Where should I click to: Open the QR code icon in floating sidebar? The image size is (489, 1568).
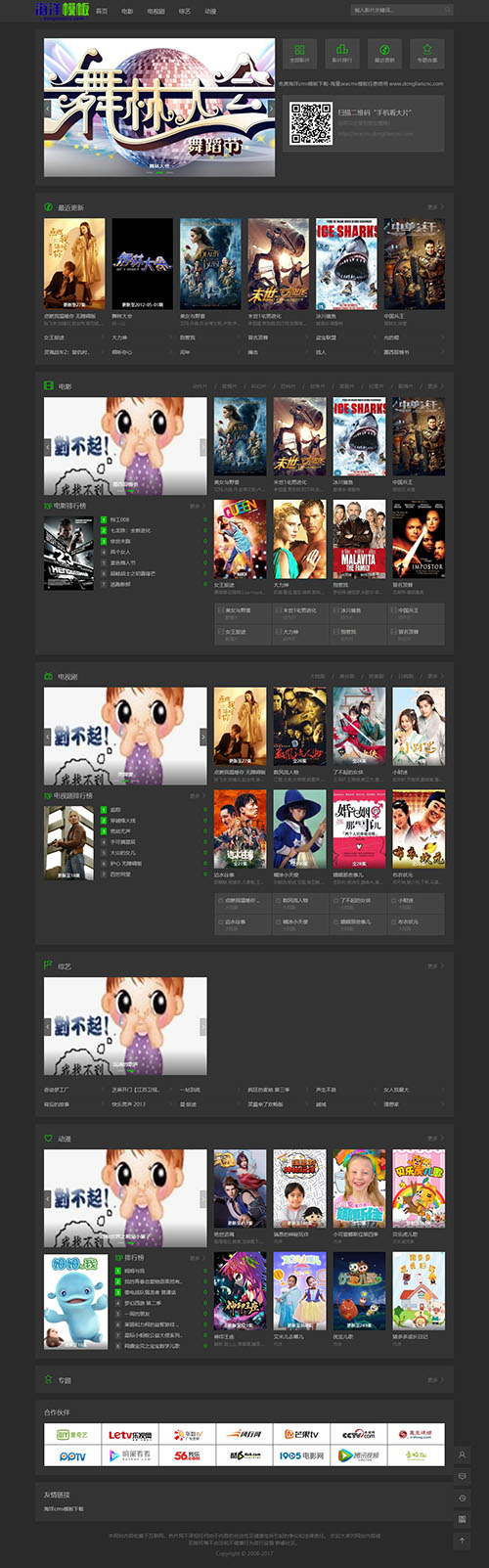pos(463,1519)
